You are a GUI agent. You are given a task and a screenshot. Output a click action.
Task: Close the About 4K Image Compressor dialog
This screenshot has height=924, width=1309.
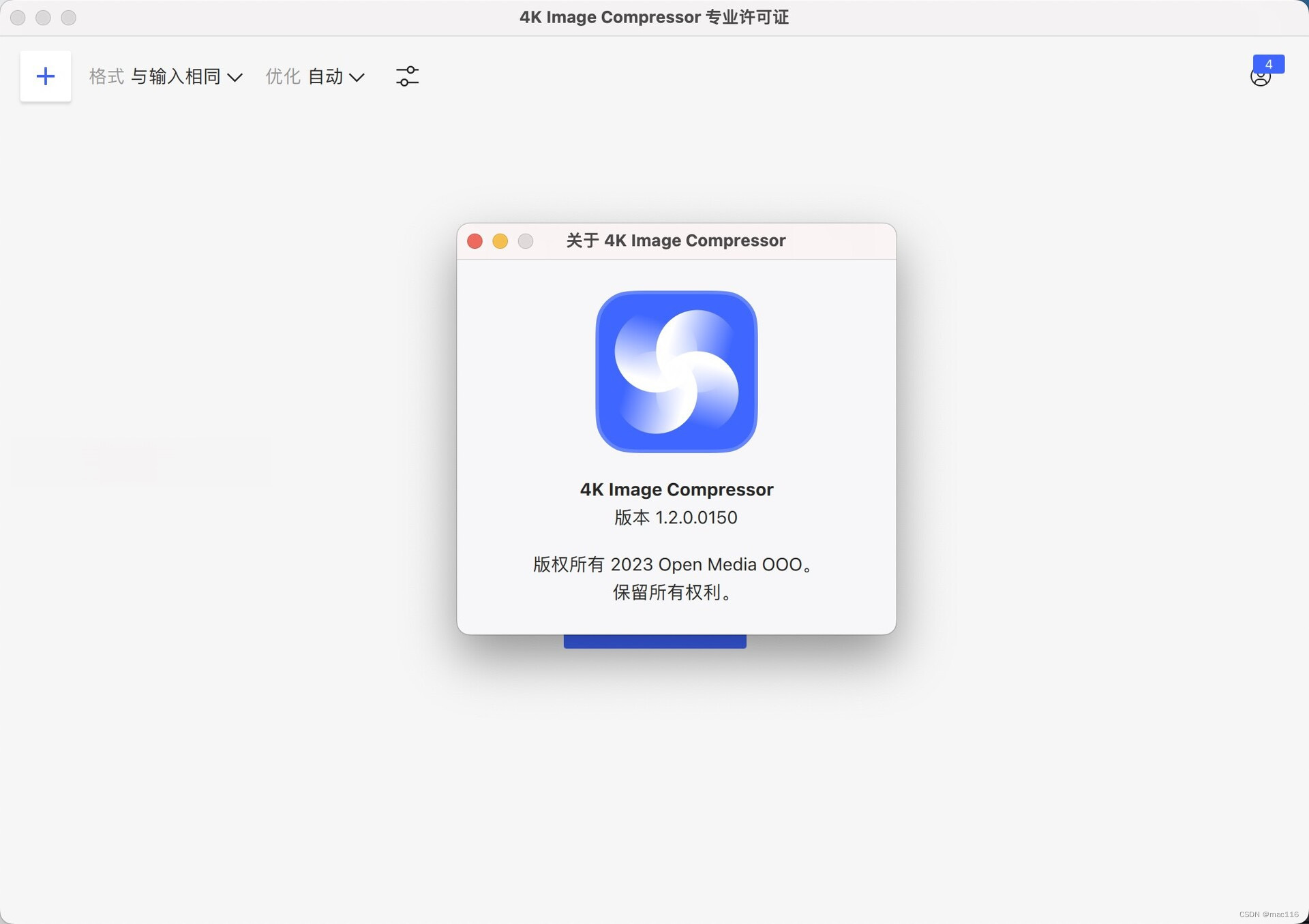coord(475,241)
